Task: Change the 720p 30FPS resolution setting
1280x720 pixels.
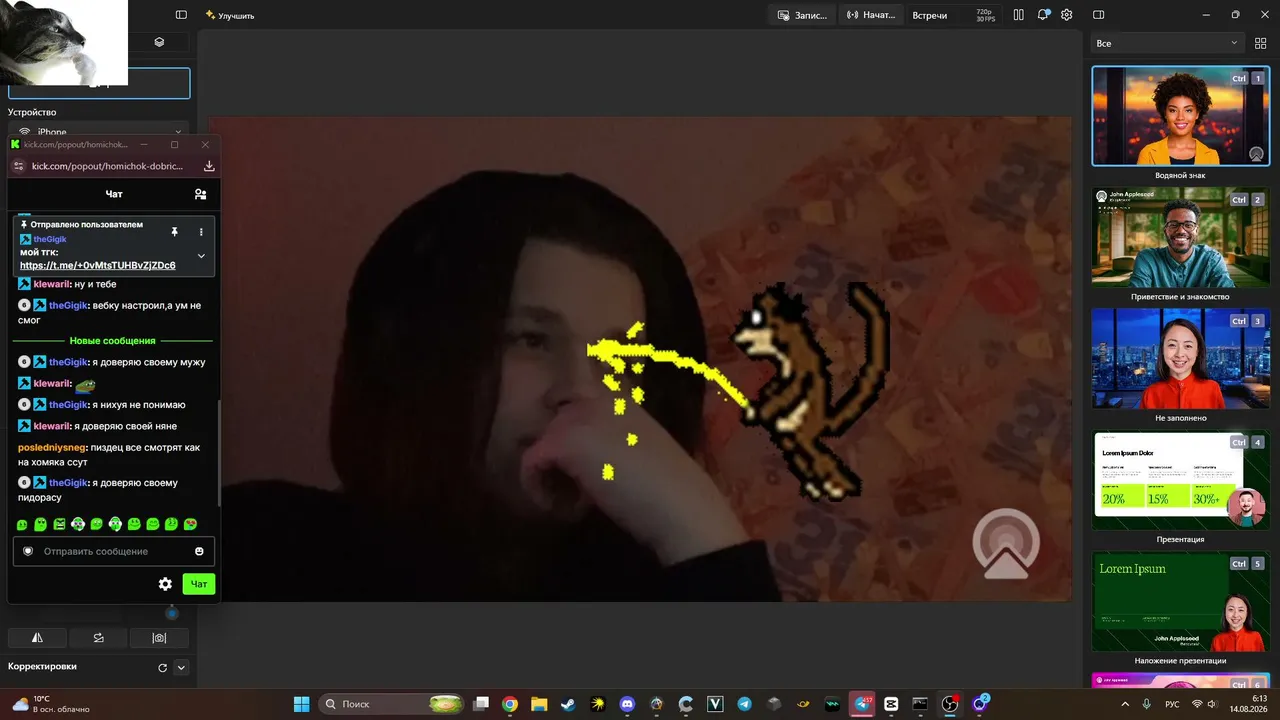Action: 985,15
